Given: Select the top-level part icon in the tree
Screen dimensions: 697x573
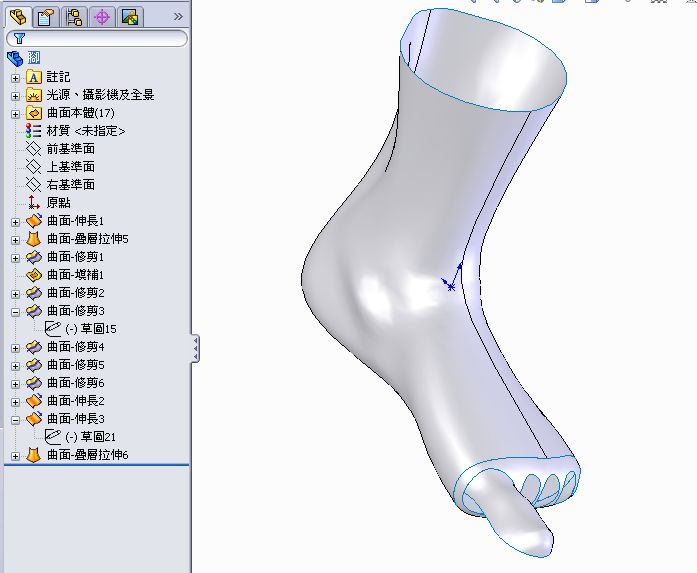Looking at the screenshot, I should (x=15, y=58).
